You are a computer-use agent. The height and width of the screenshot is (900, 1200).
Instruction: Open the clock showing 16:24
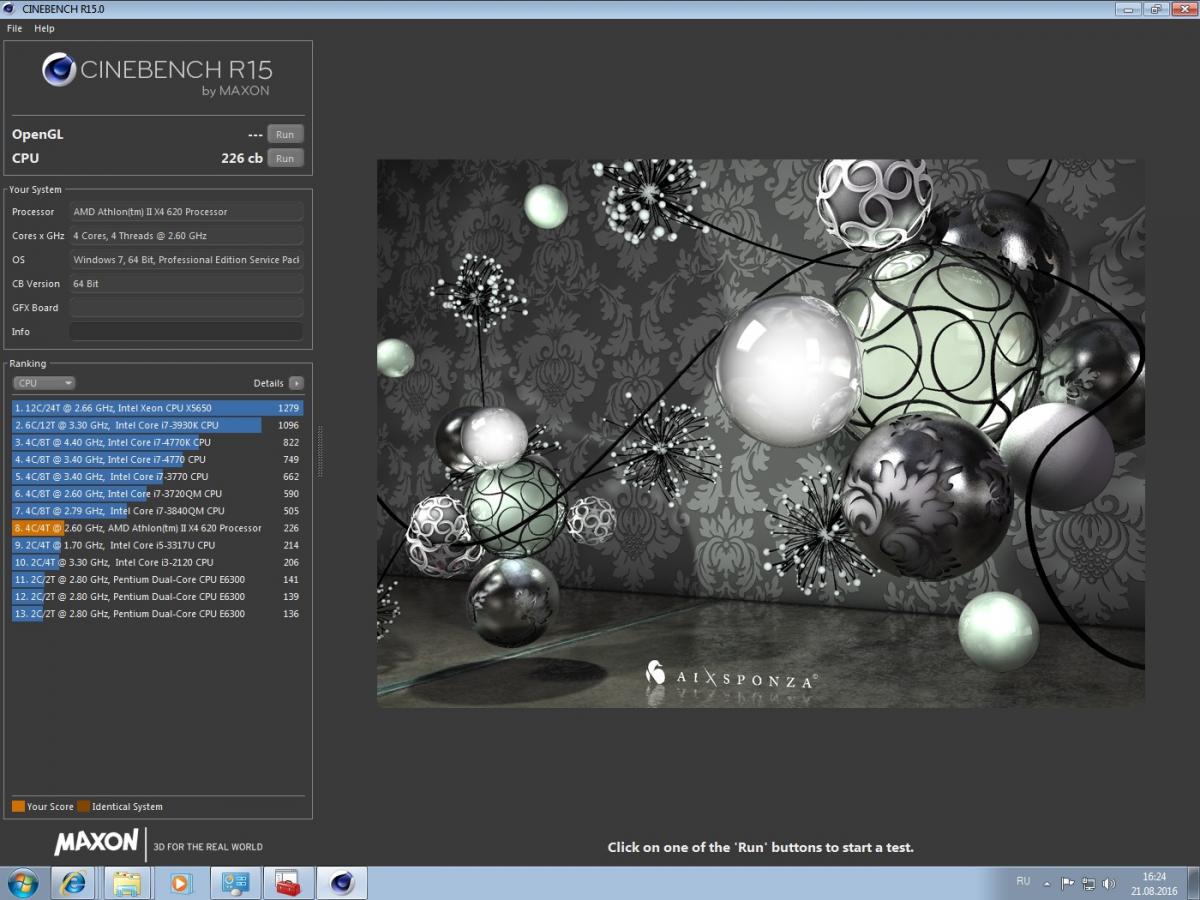pyautogui.click(x=1155, y=883)
